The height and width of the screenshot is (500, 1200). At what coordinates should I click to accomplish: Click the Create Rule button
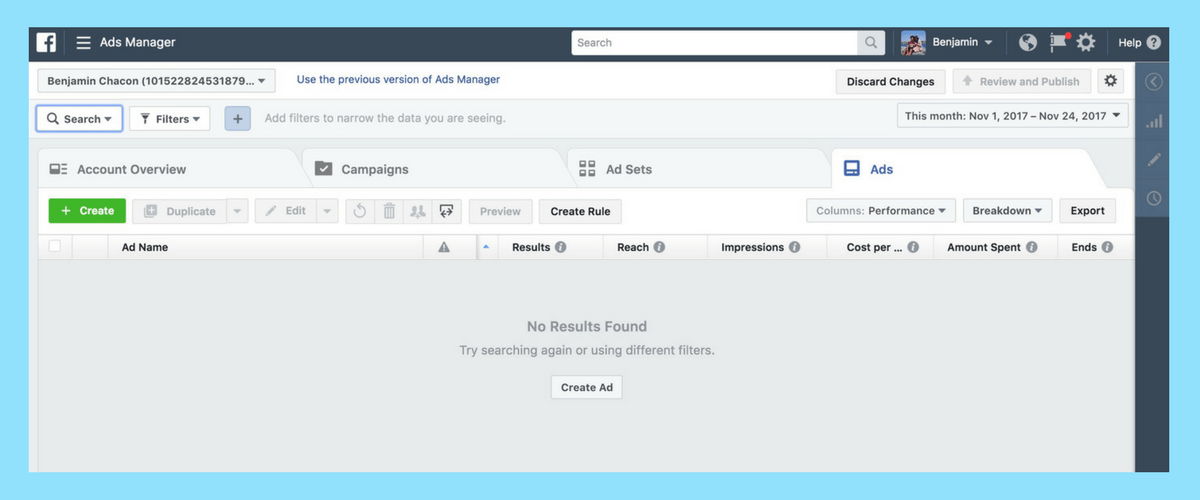click(x=580, y=211)
